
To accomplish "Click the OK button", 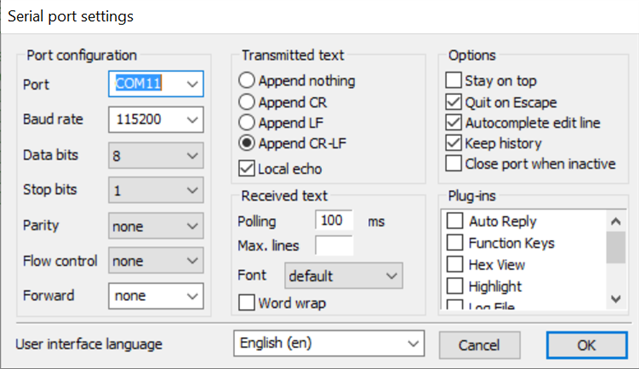I will coord(586,345).
